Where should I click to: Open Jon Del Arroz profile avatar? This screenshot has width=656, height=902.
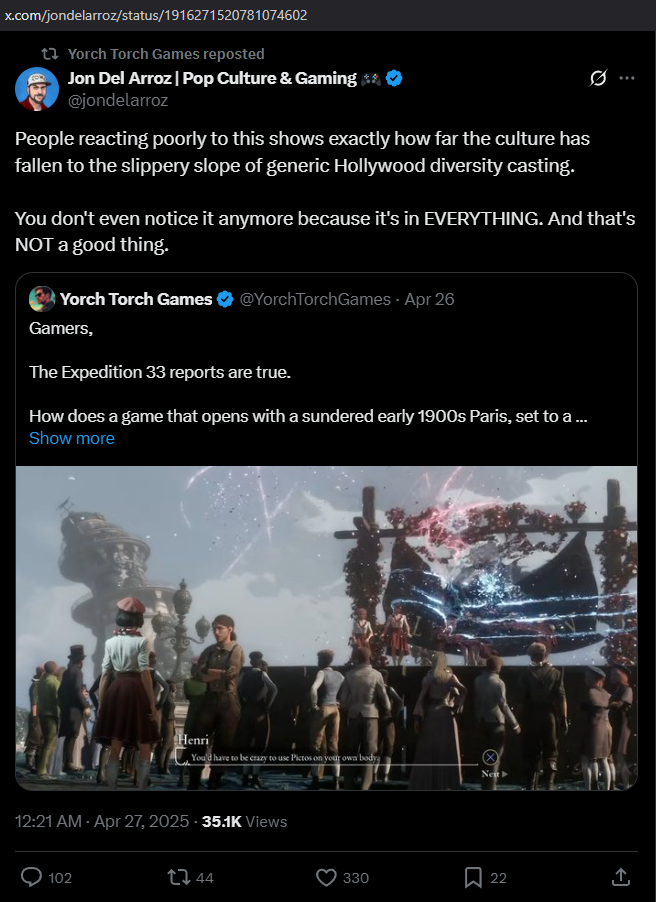tap(37, 89)
